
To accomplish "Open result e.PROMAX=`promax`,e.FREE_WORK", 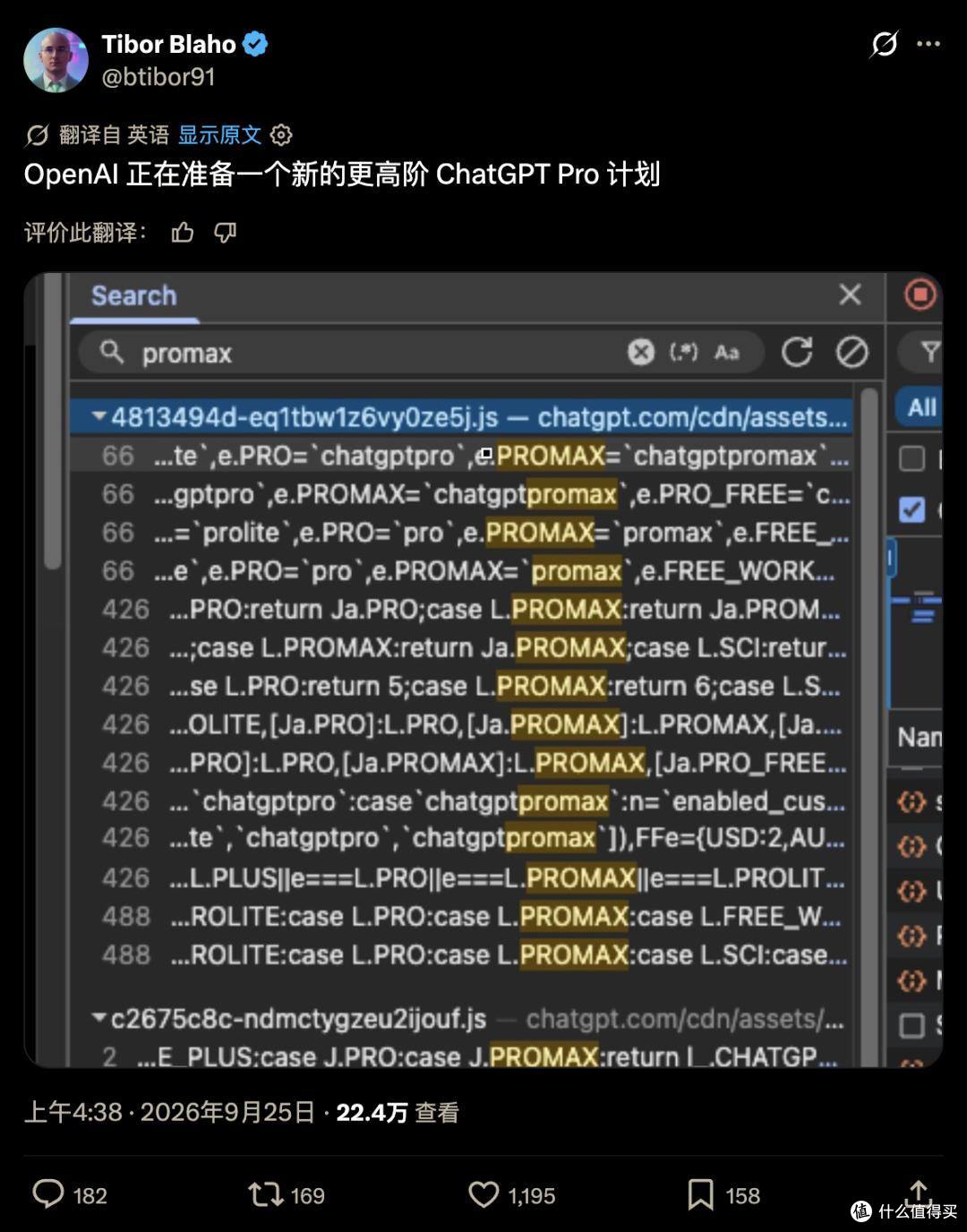I will [x=463, y=571].
